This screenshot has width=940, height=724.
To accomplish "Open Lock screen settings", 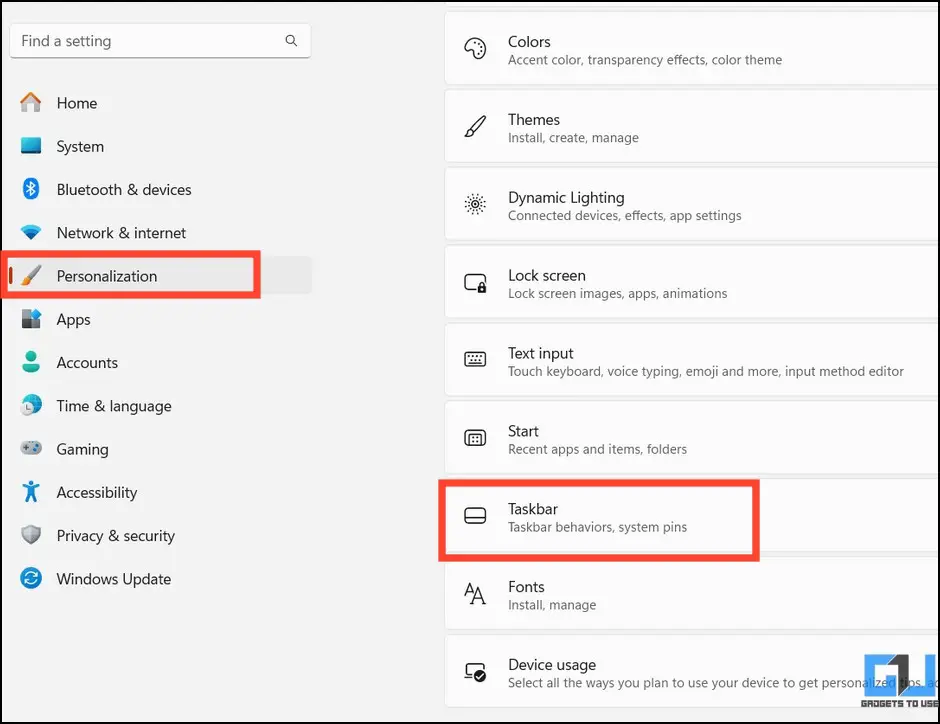I will tap(692, 282).
